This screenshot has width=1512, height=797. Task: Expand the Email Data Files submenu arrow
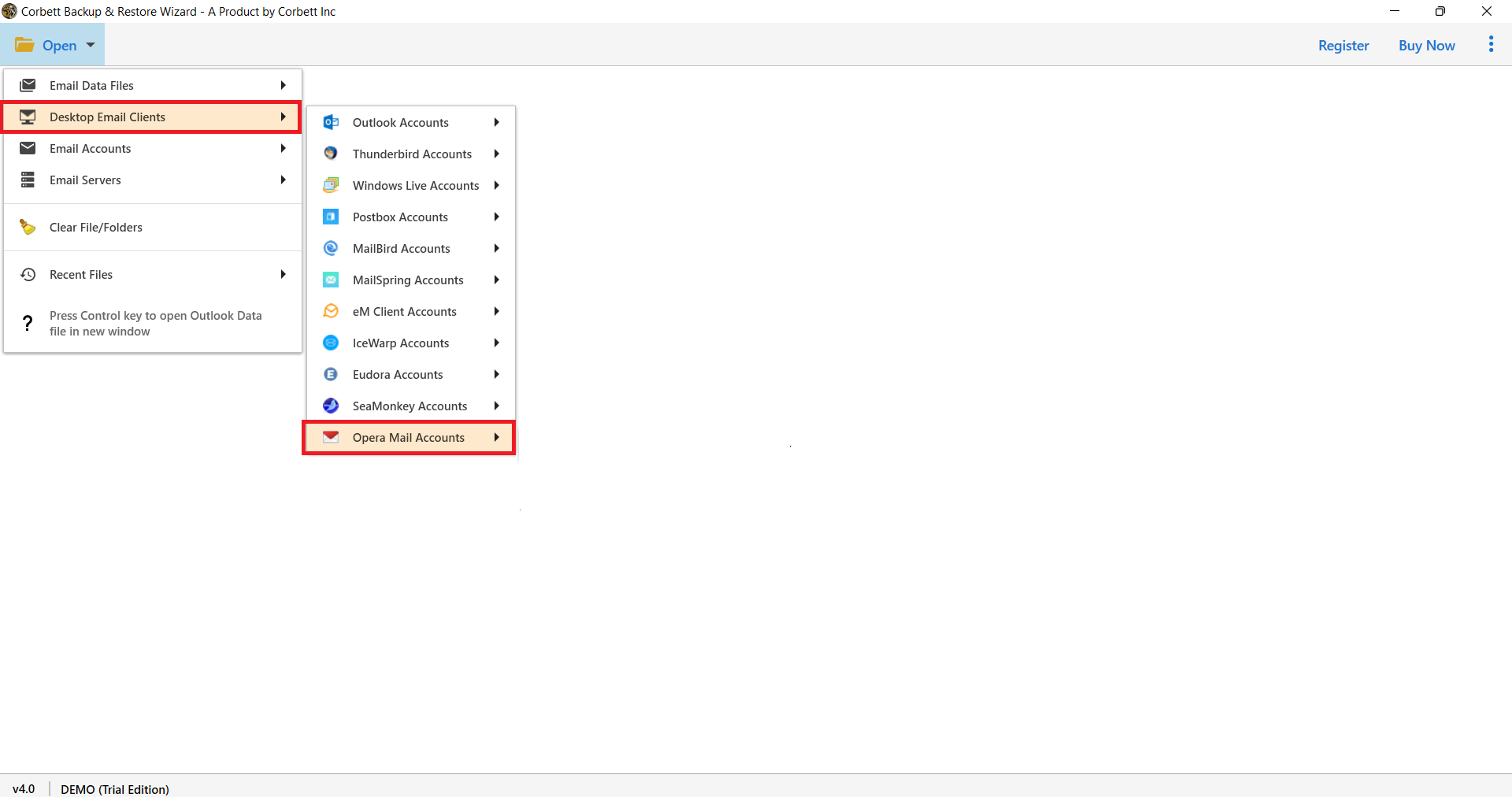(283, 85)
